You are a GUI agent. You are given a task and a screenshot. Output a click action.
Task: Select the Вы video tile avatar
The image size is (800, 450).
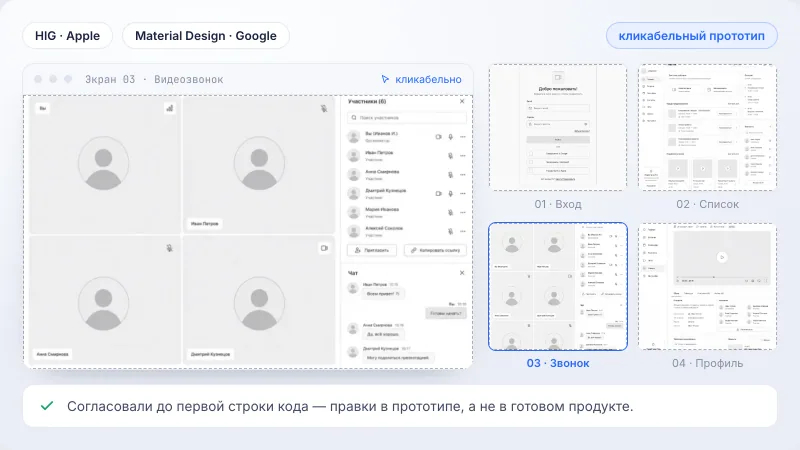(x=104, y=163)
